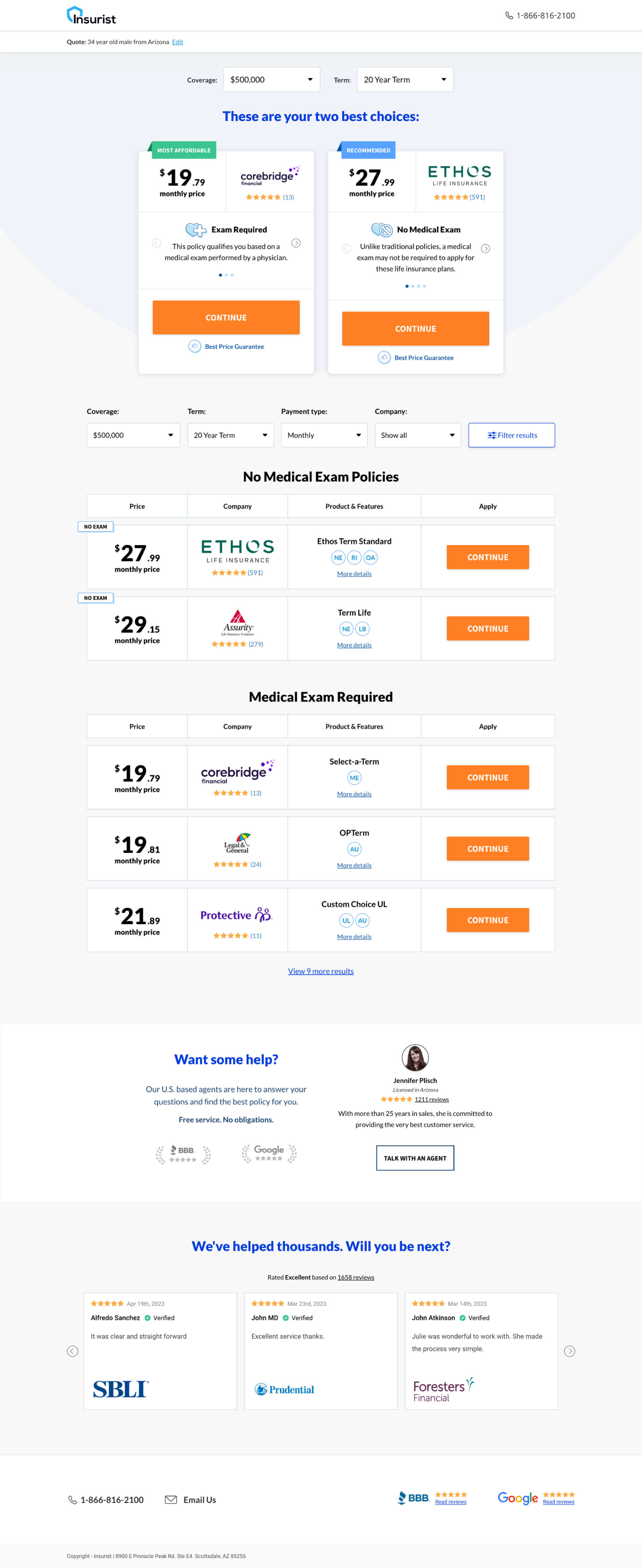Advance Exam Required card with right arrow
642x1568 pixels.
coord(296,243)
